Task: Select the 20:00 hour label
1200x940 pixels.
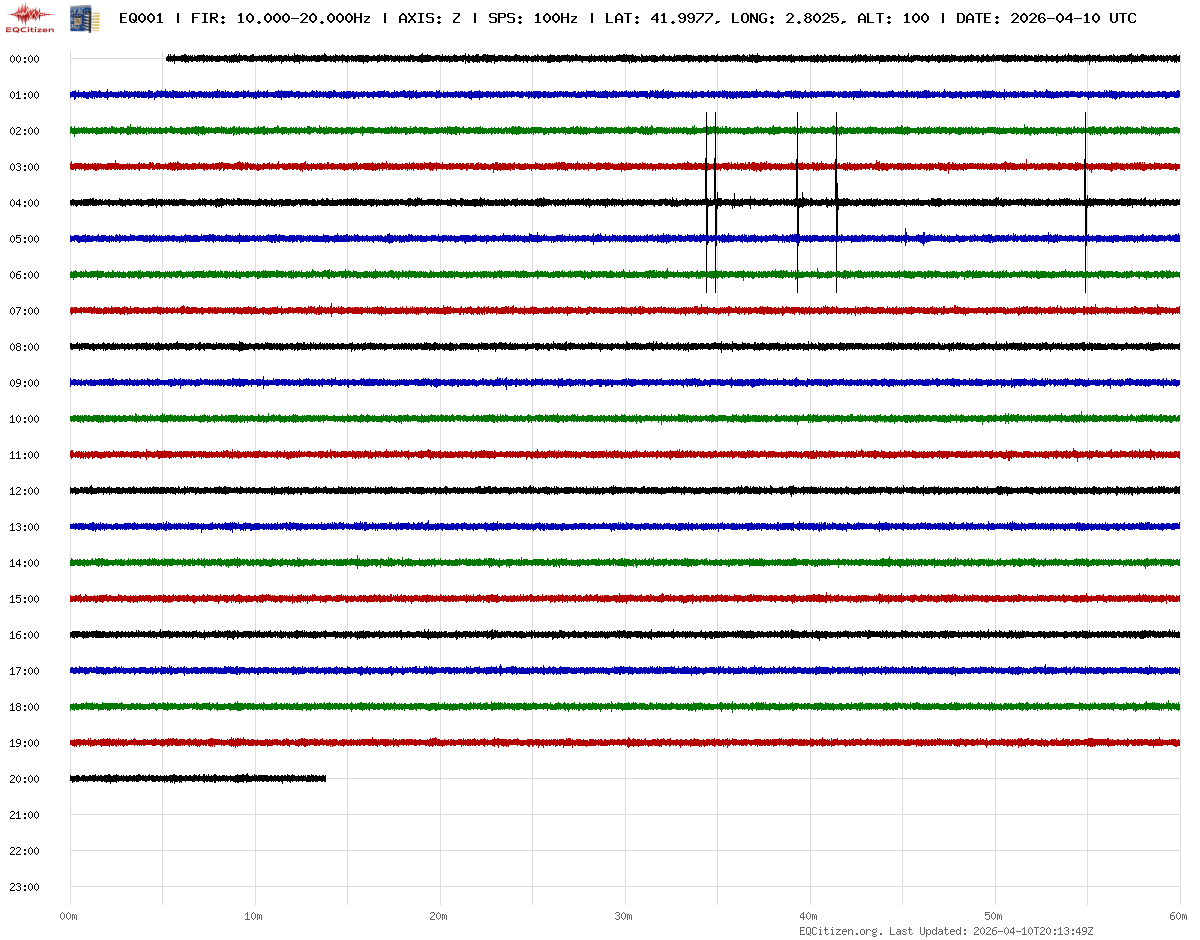Action: pos(24,779)
